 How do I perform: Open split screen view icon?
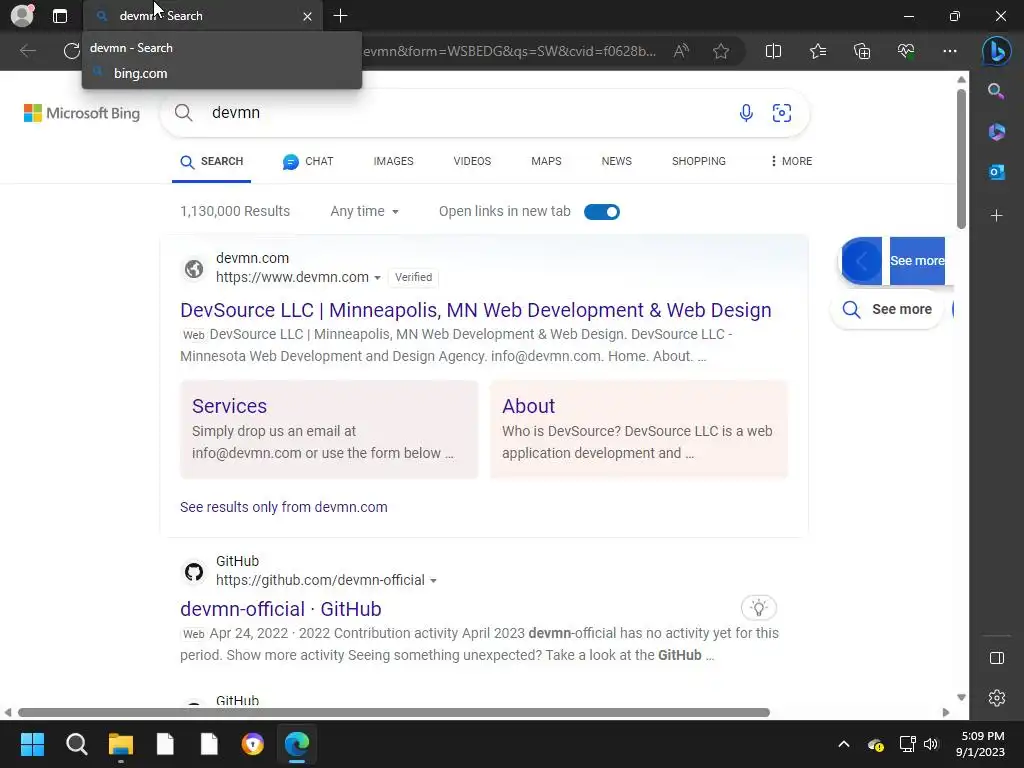click(x=773, y=51)
